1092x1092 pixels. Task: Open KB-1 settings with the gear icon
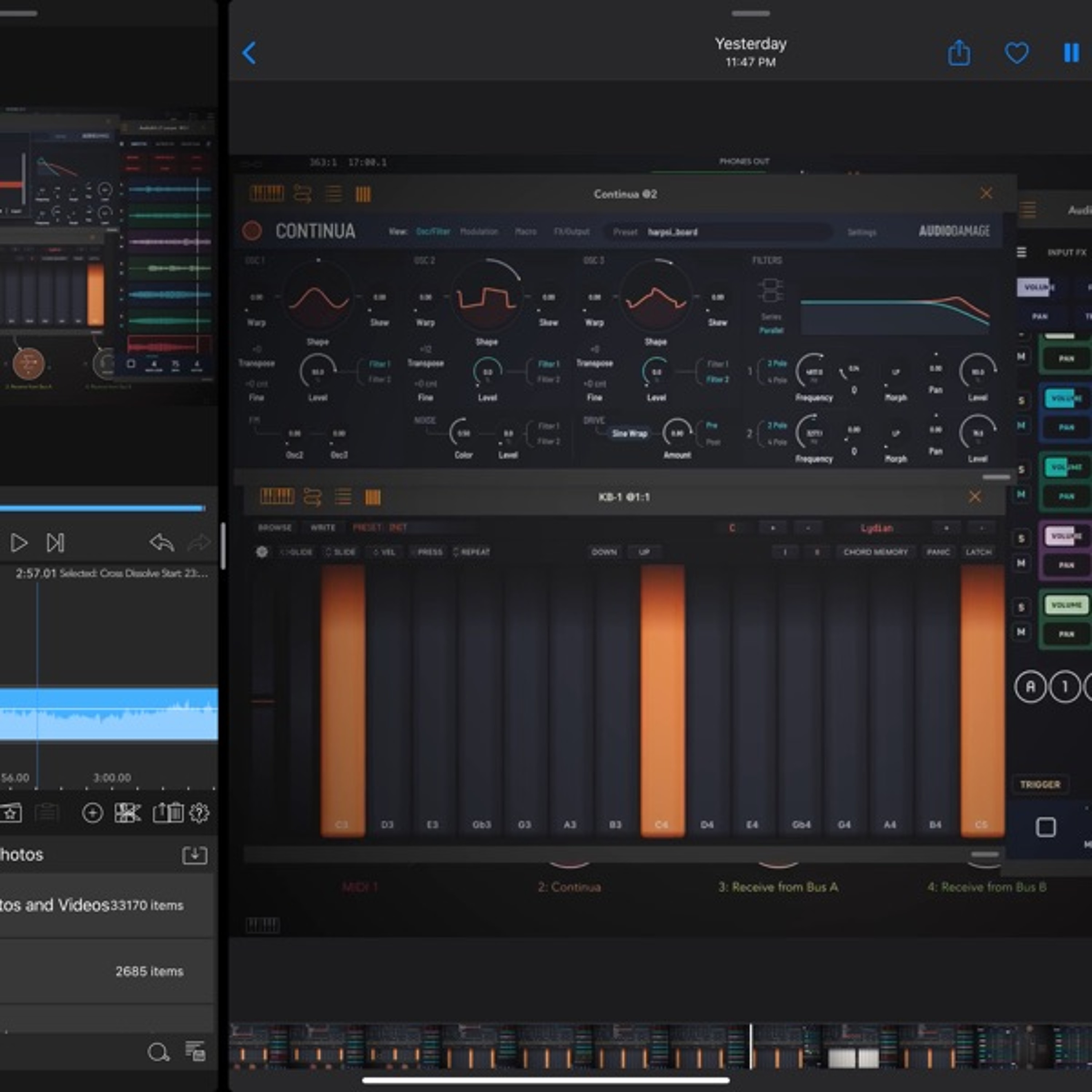coord(262,552)
